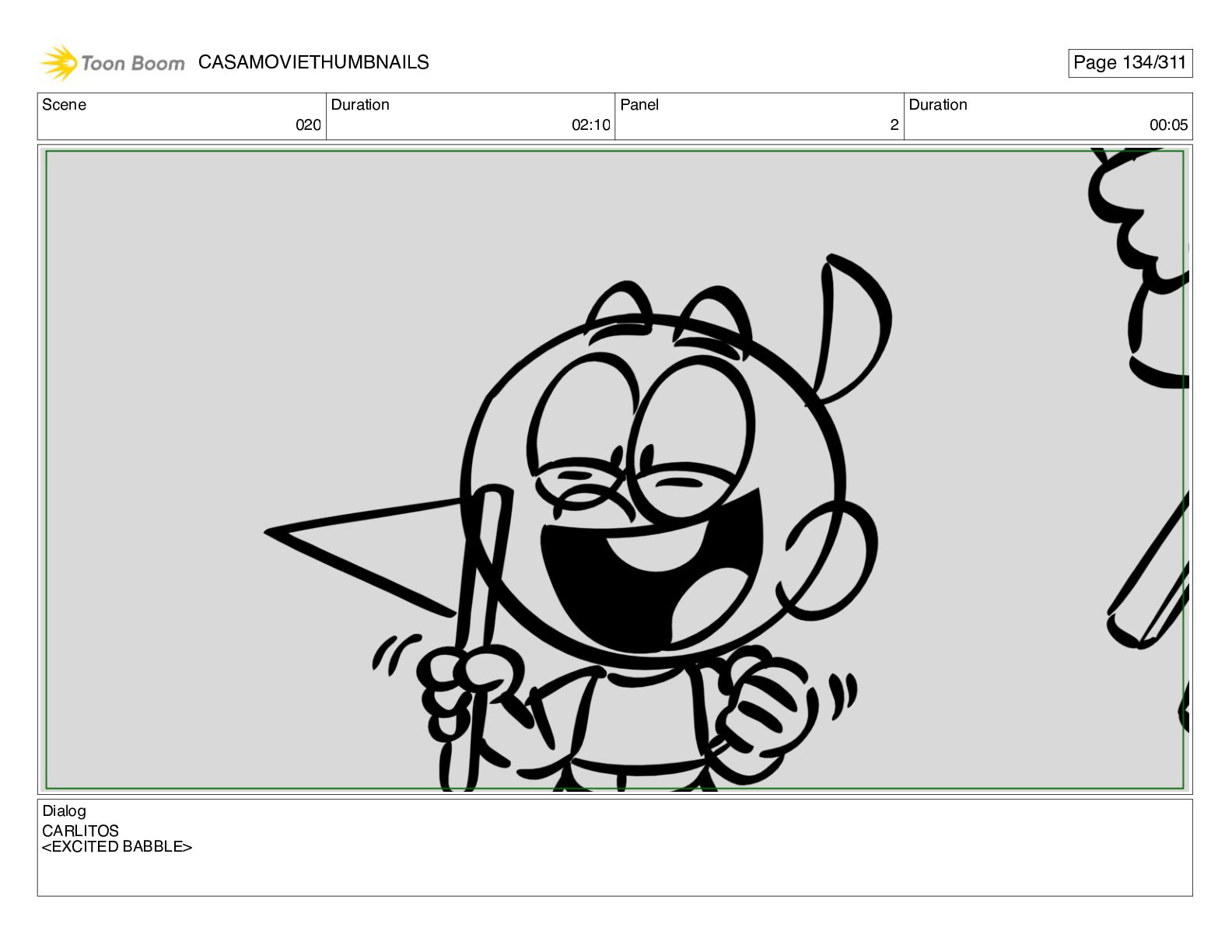
Task: Select the scene number 020
Action: pos(308,125)
